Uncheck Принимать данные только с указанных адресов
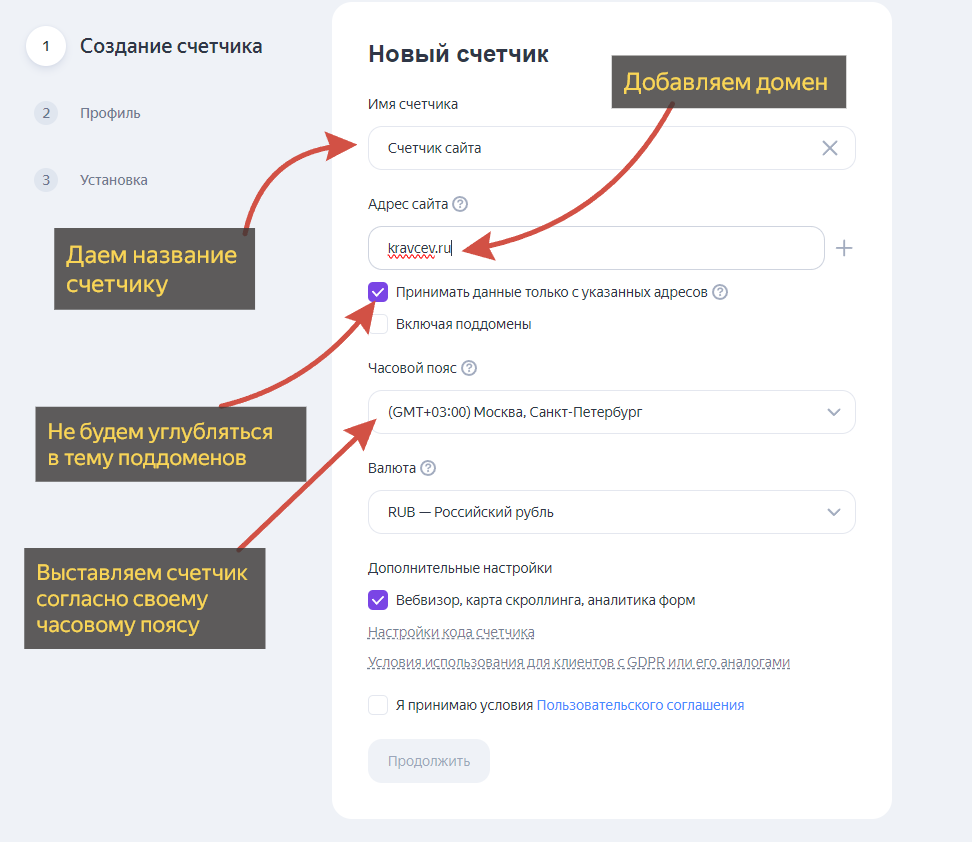The height and width of the screenshot is (842, 972). (x=378, y=292)
